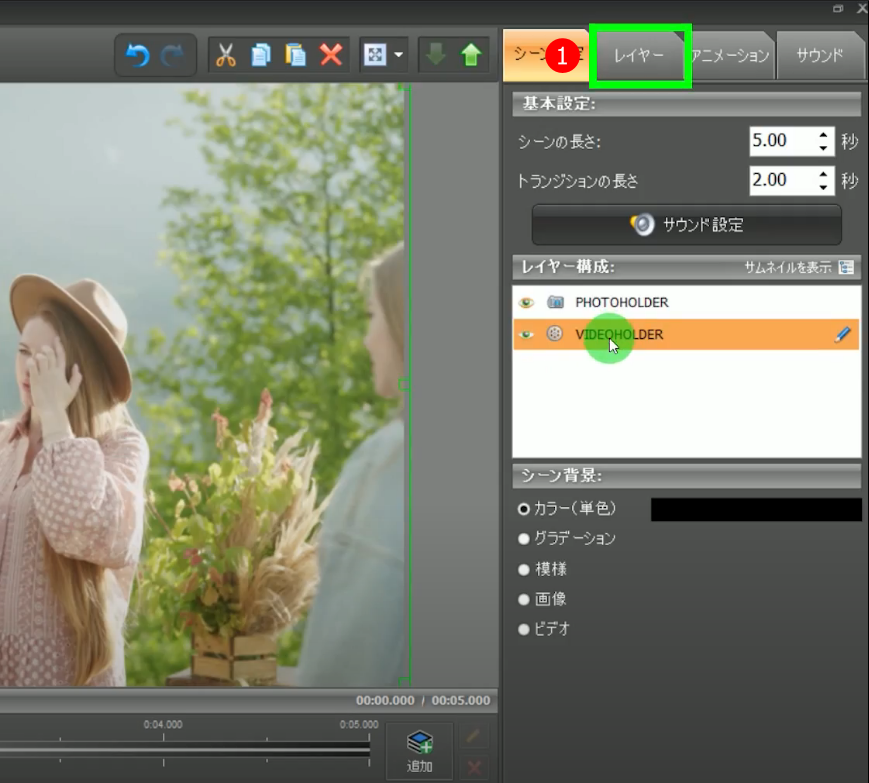Click the paste clipboard icon
The width and height of the screenshot is (869, 783).
point(295,55)
